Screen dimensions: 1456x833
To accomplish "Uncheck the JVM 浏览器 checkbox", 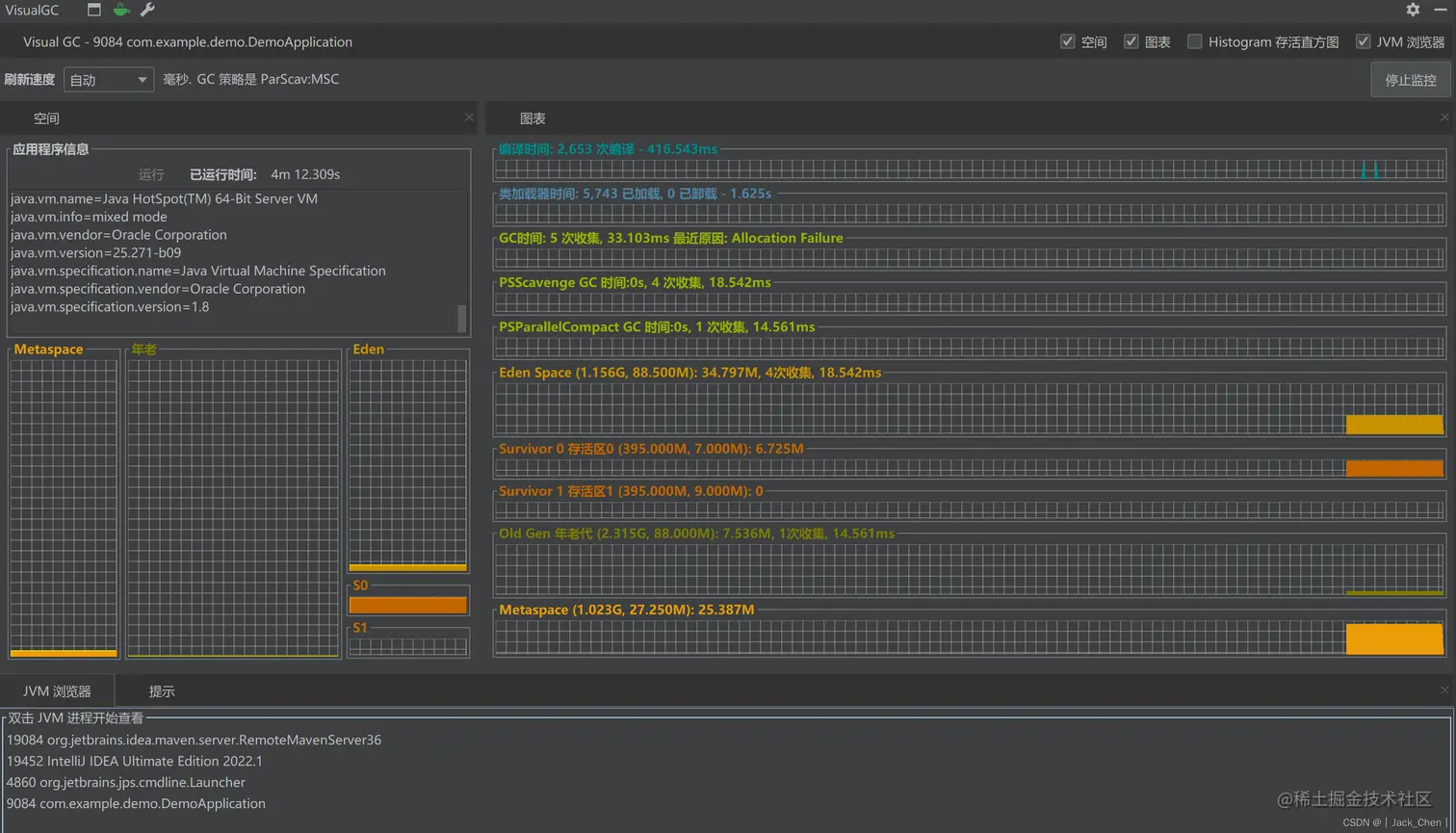I will [1363, 41].
